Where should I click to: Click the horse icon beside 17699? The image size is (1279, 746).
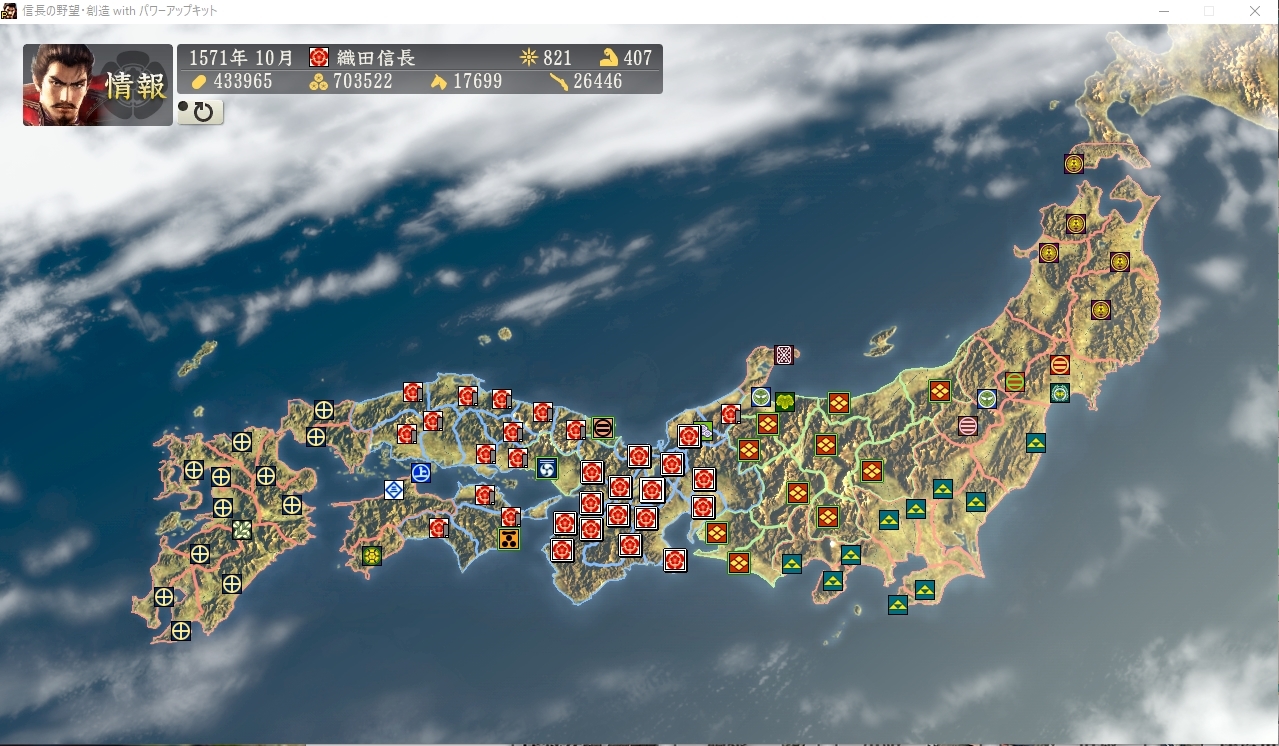click(439, 81)
